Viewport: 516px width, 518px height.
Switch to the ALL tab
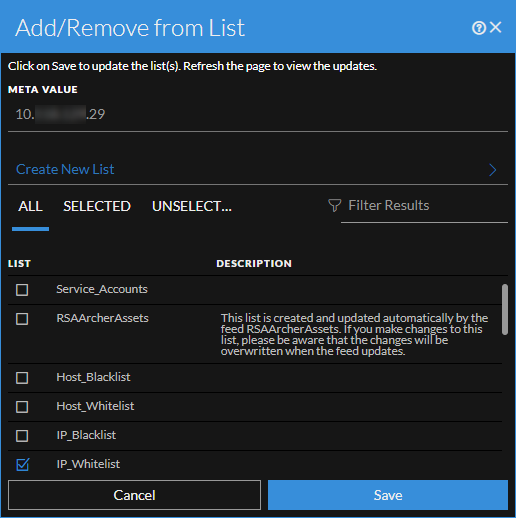pos(30,206)
